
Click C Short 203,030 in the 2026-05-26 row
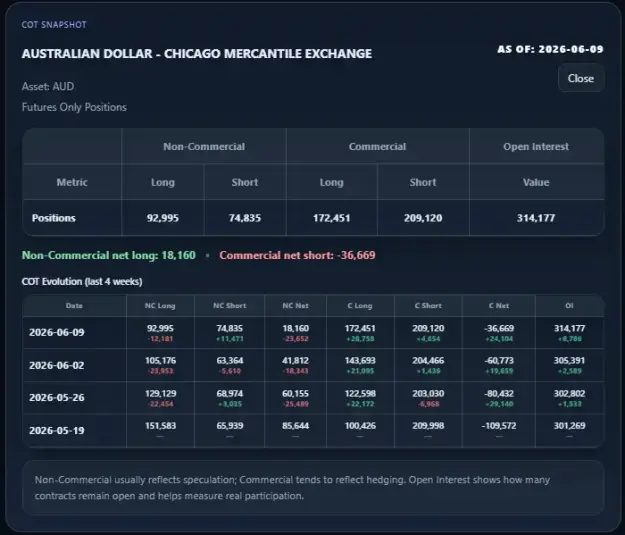coord(428,393)
